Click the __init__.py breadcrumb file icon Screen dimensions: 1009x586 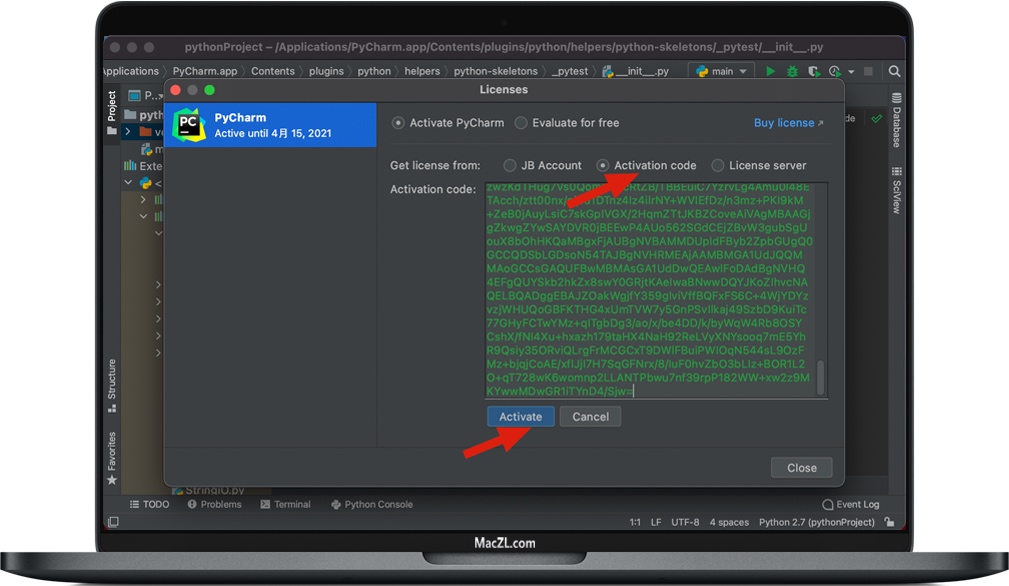[x=607, y=71]
